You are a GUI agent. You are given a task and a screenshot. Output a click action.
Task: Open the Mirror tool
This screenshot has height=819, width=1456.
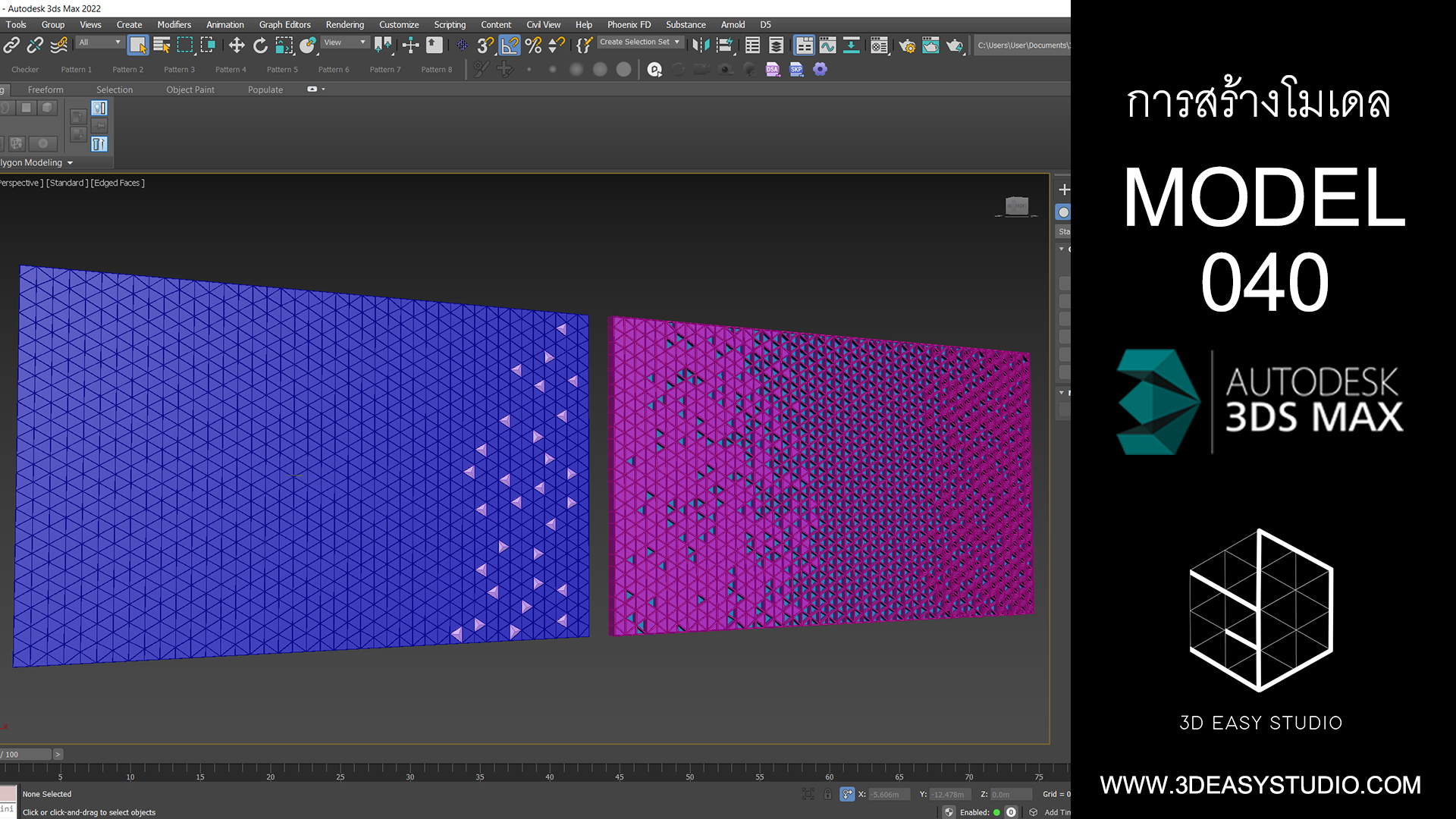tap(701, 45)
